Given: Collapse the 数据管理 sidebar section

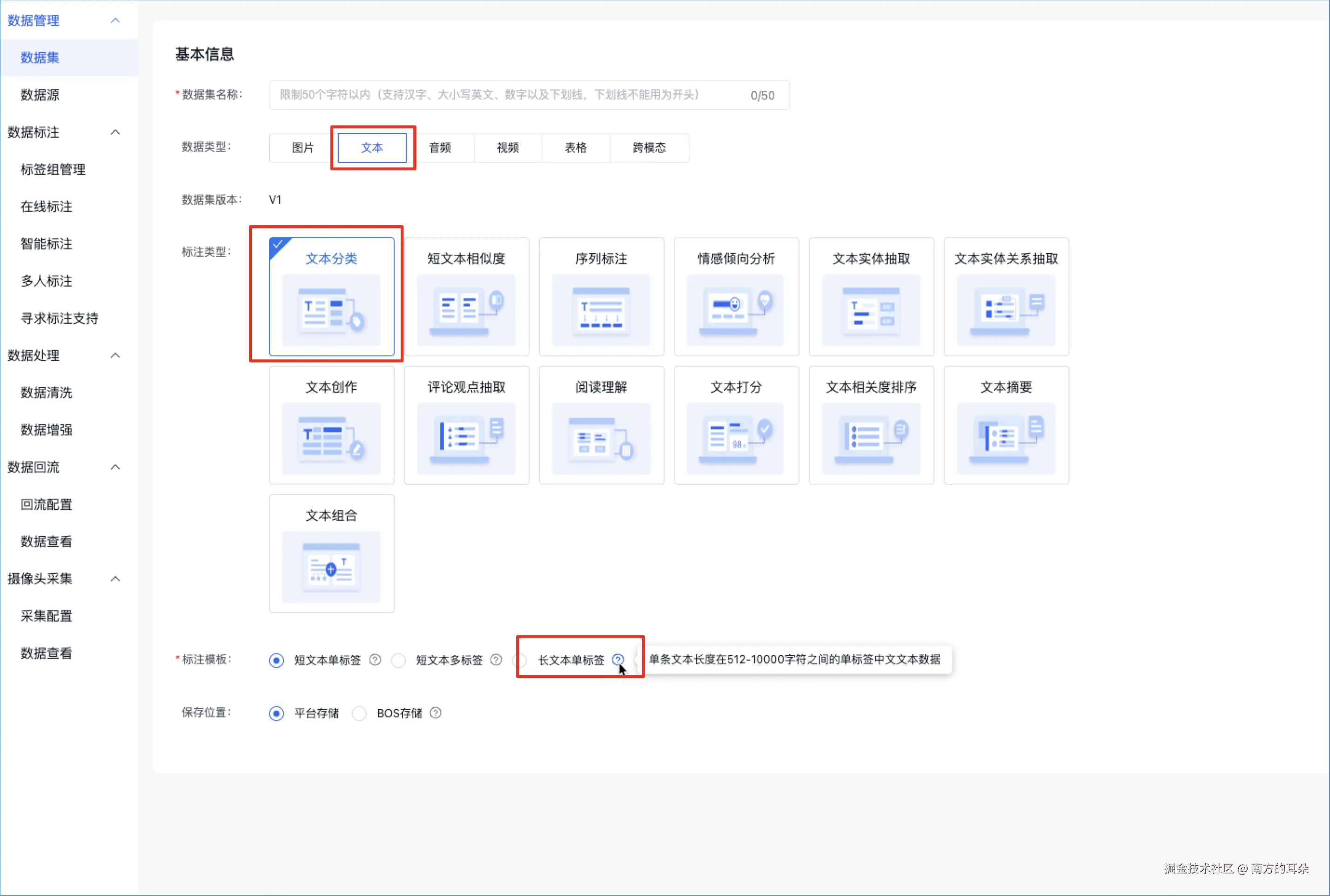Looking at the screenshot, I should [115, 20].
